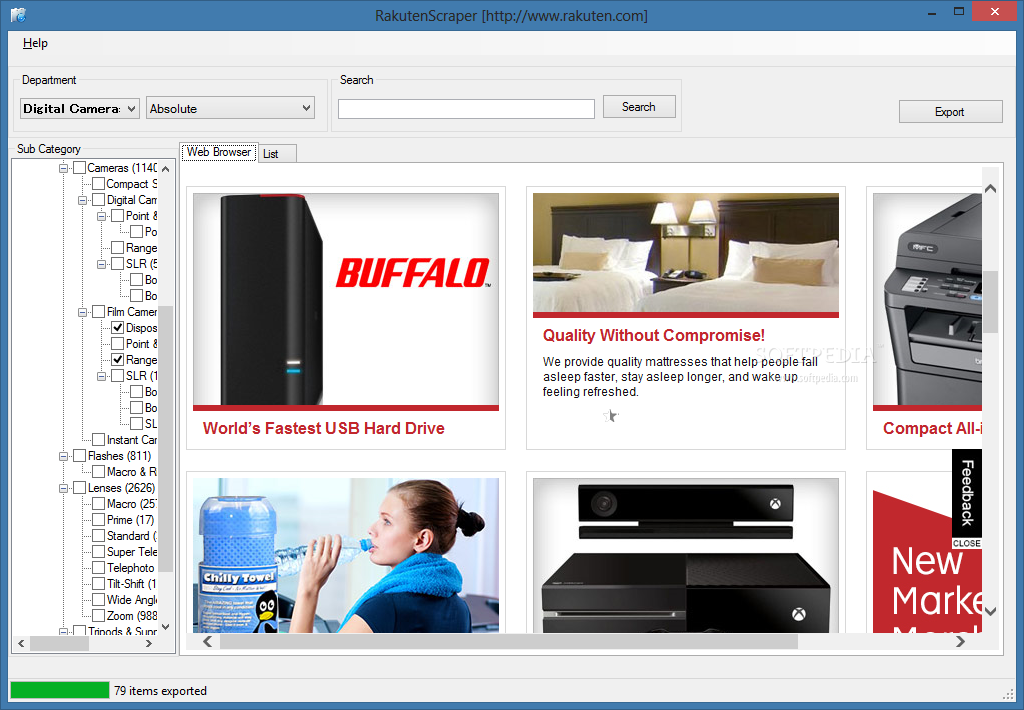Check the Film Camer checkbox
The image size is (1024, 710).
point(99,312)
